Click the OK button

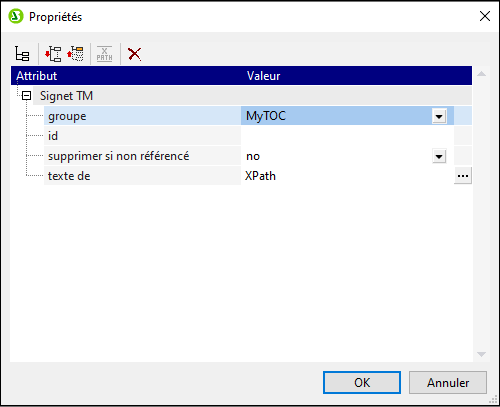coord(362,383)
